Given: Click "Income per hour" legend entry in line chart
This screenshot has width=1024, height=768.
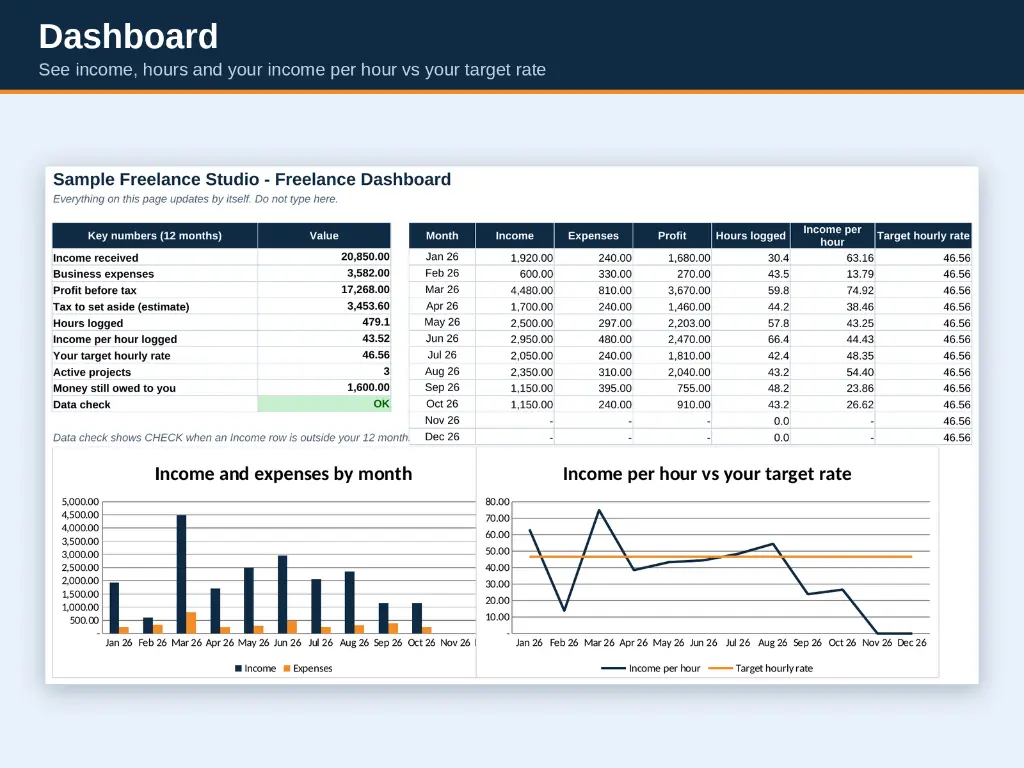Looking at the screenshot, I should 650,668.
